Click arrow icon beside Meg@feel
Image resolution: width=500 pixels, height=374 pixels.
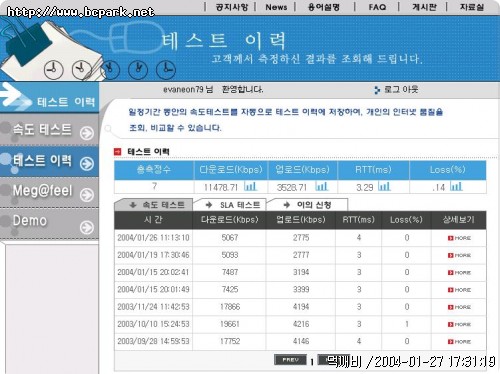pos(87,195)
